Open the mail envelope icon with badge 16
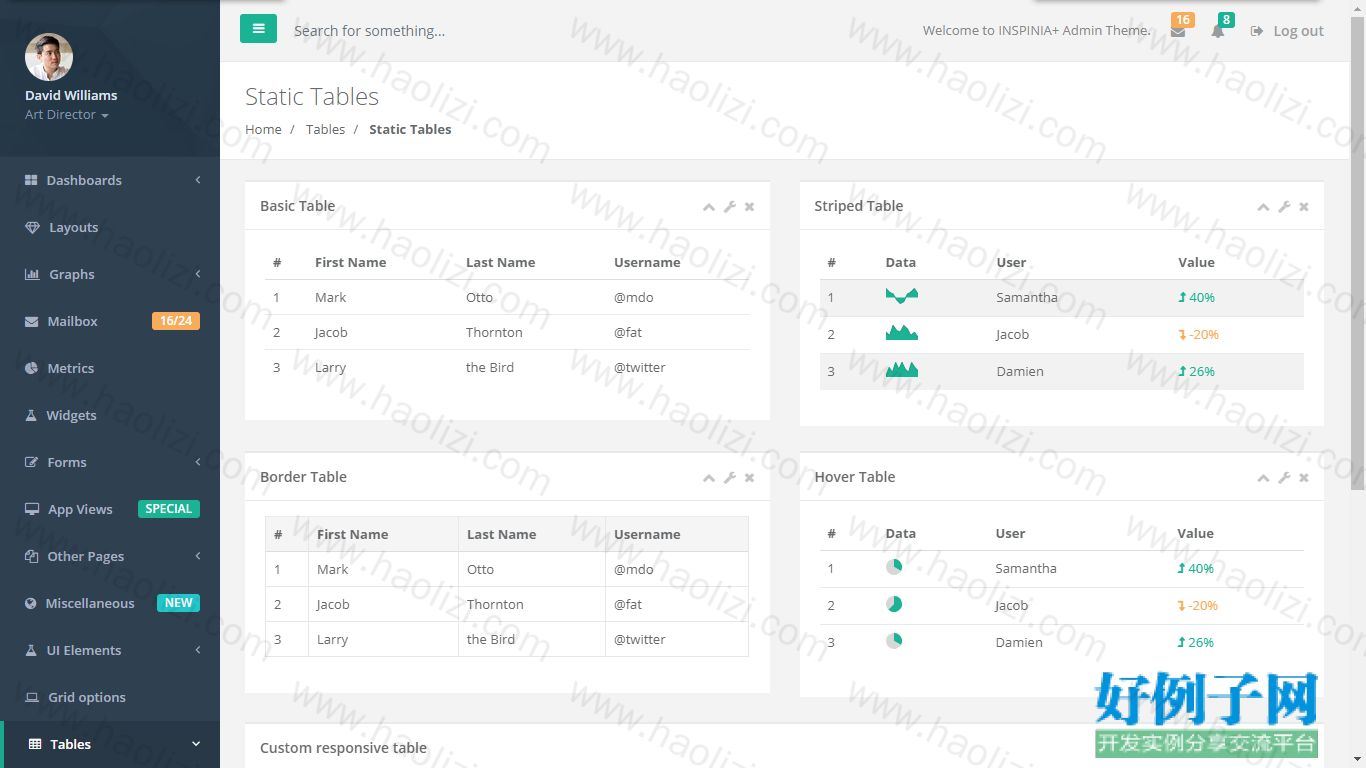 1179,31
